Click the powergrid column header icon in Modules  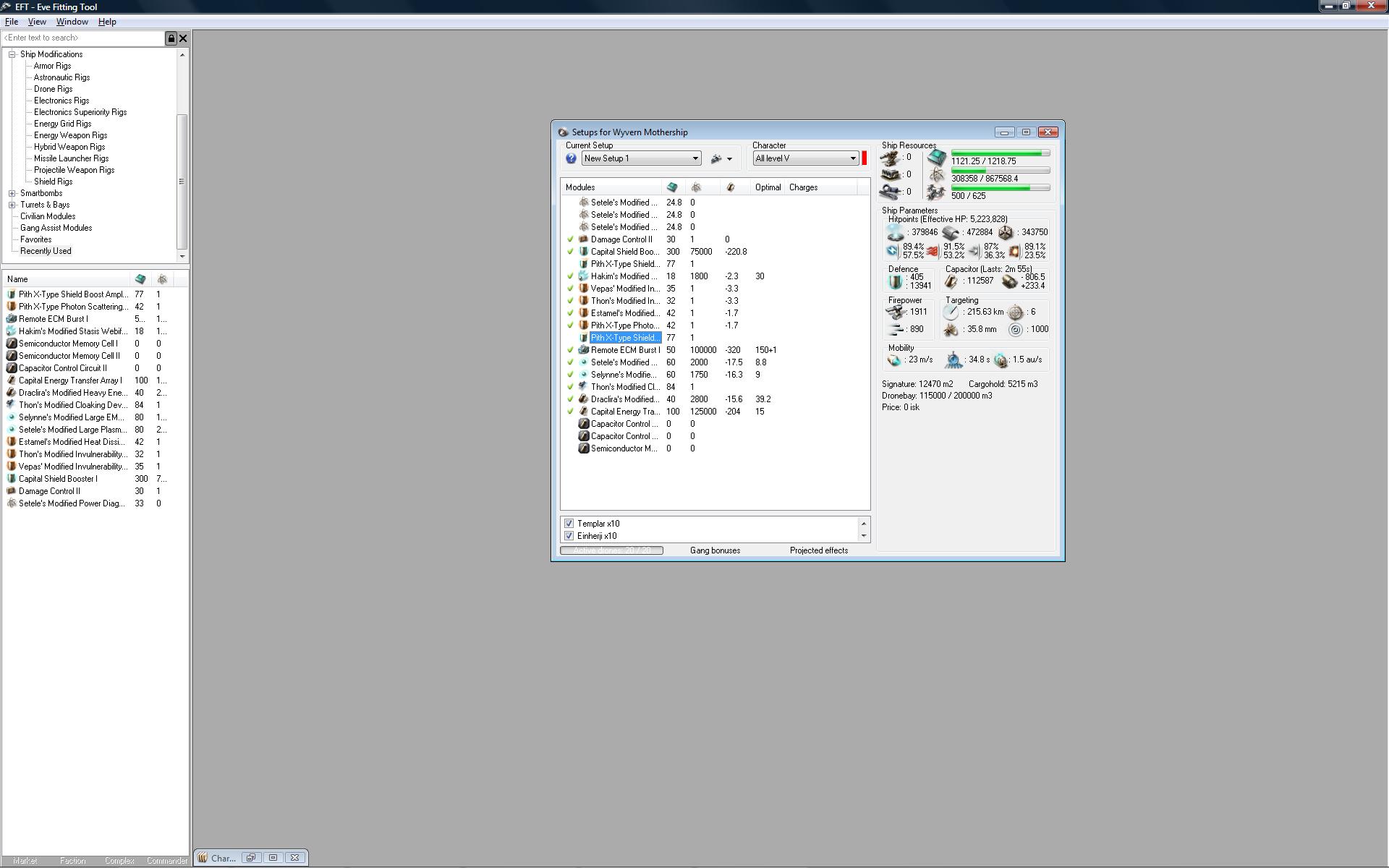[x=696, y=187]
